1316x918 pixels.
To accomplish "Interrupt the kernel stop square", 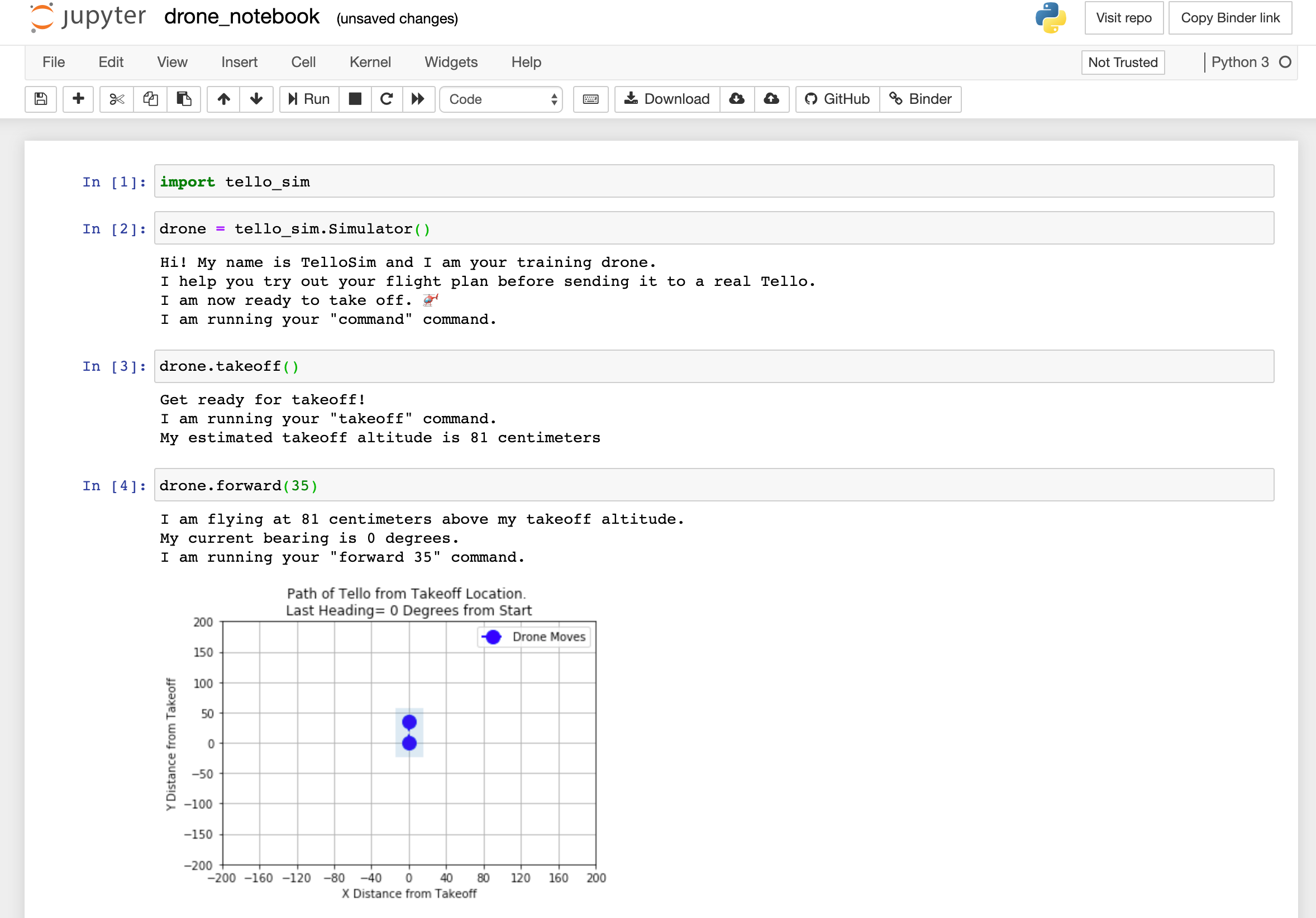I will click(x=355, y=99).
